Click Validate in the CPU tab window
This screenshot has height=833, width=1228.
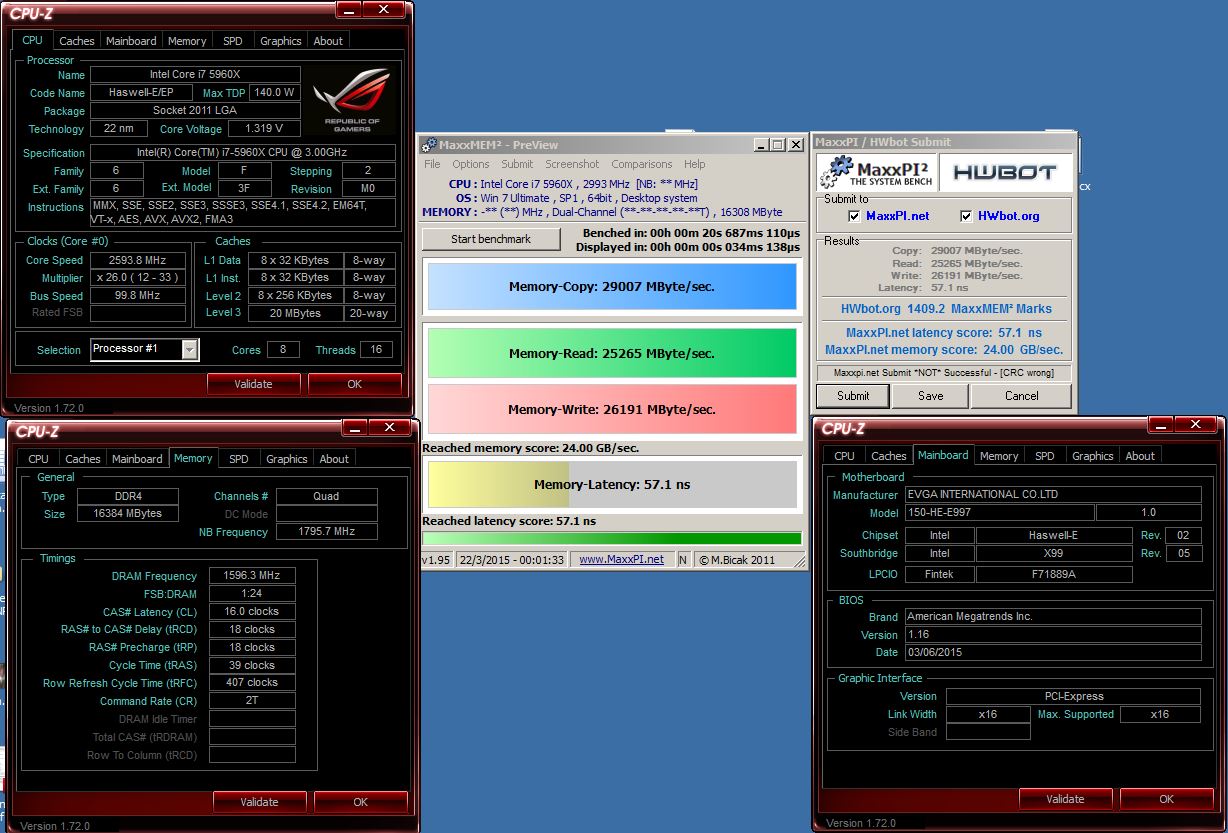[x=253, y=383]
